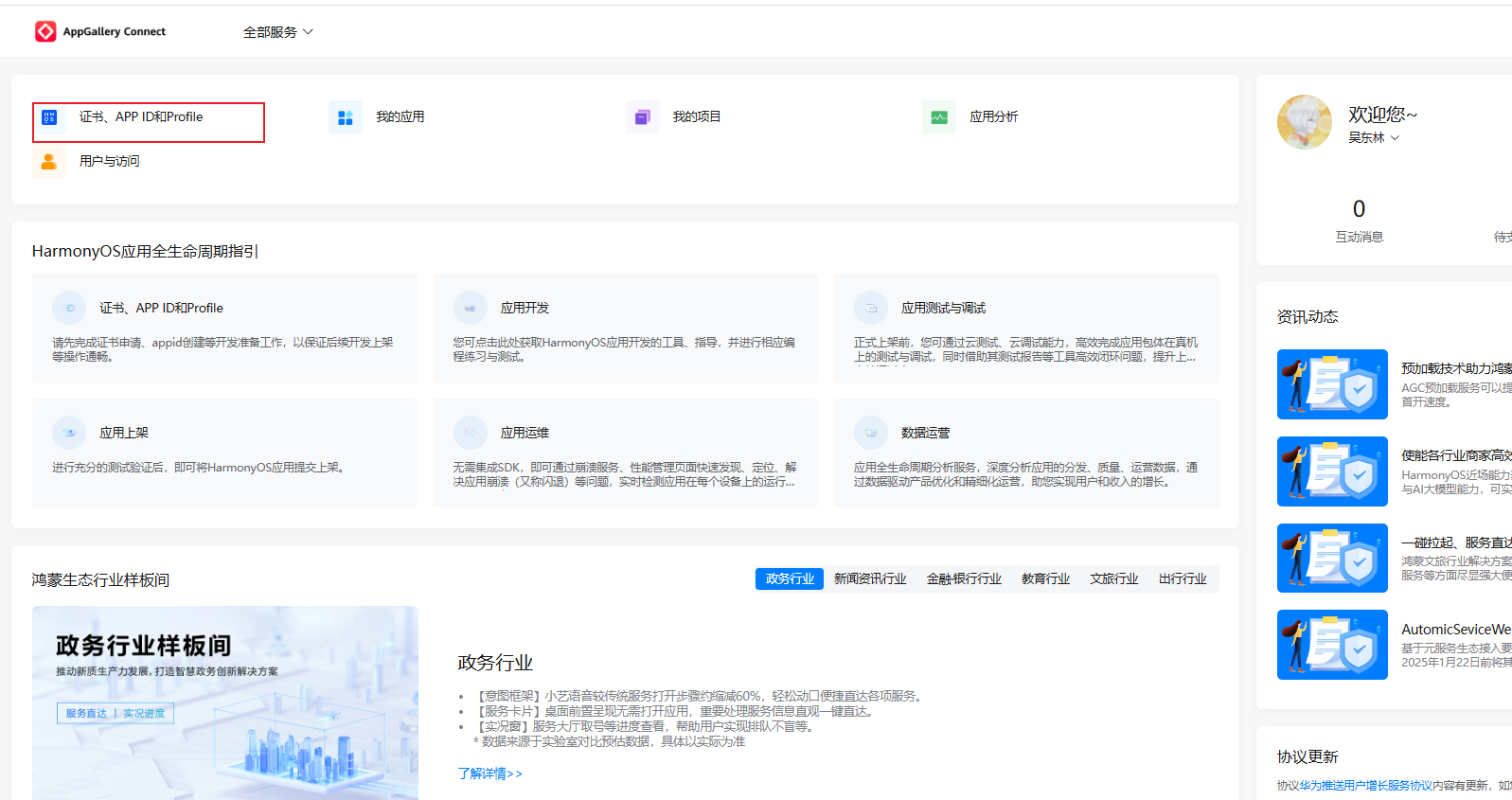Screen dimensions: 1512x800
Task: Click the AppGallery Connect logo icon
Action: pos(45,31)
